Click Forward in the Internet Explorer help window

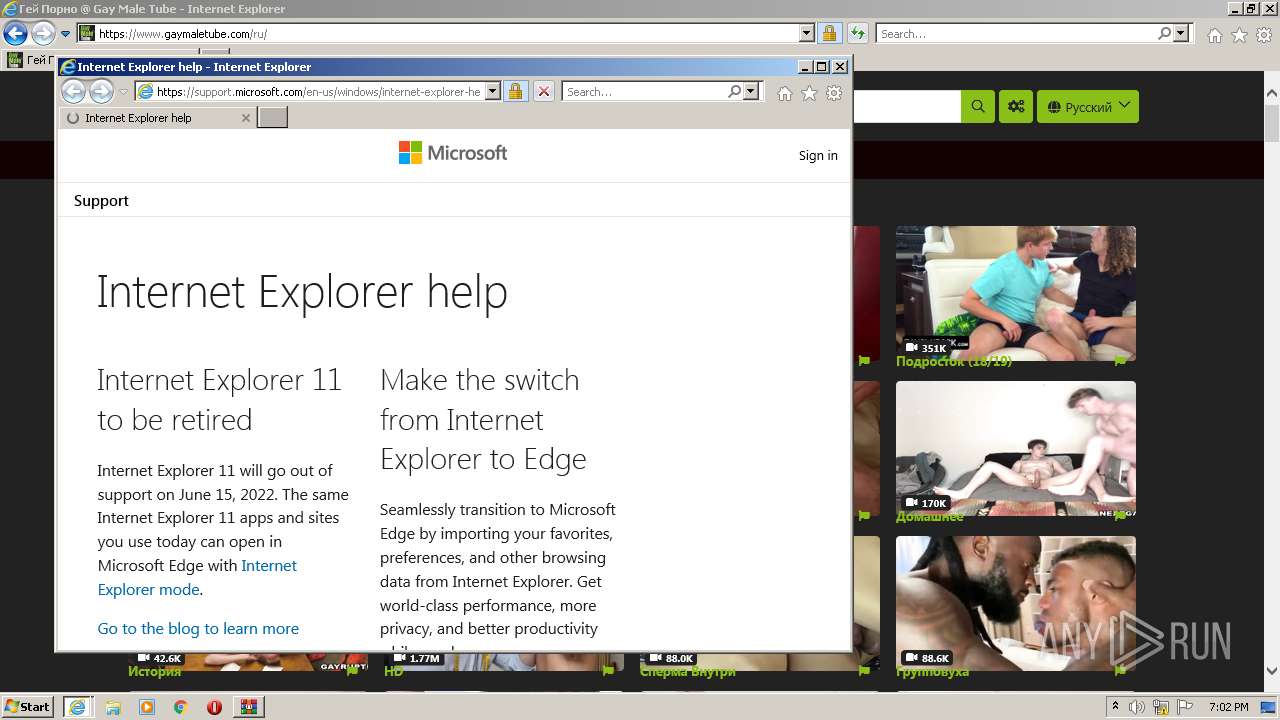pos(101,92)
